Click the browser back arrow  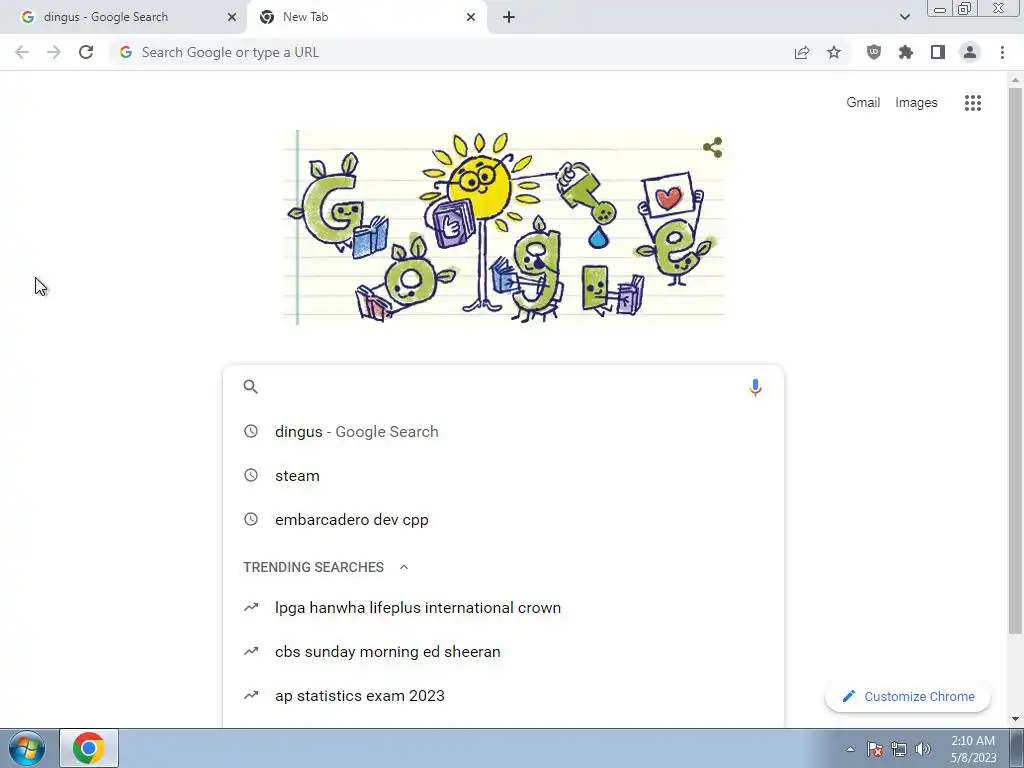[22, 52]
